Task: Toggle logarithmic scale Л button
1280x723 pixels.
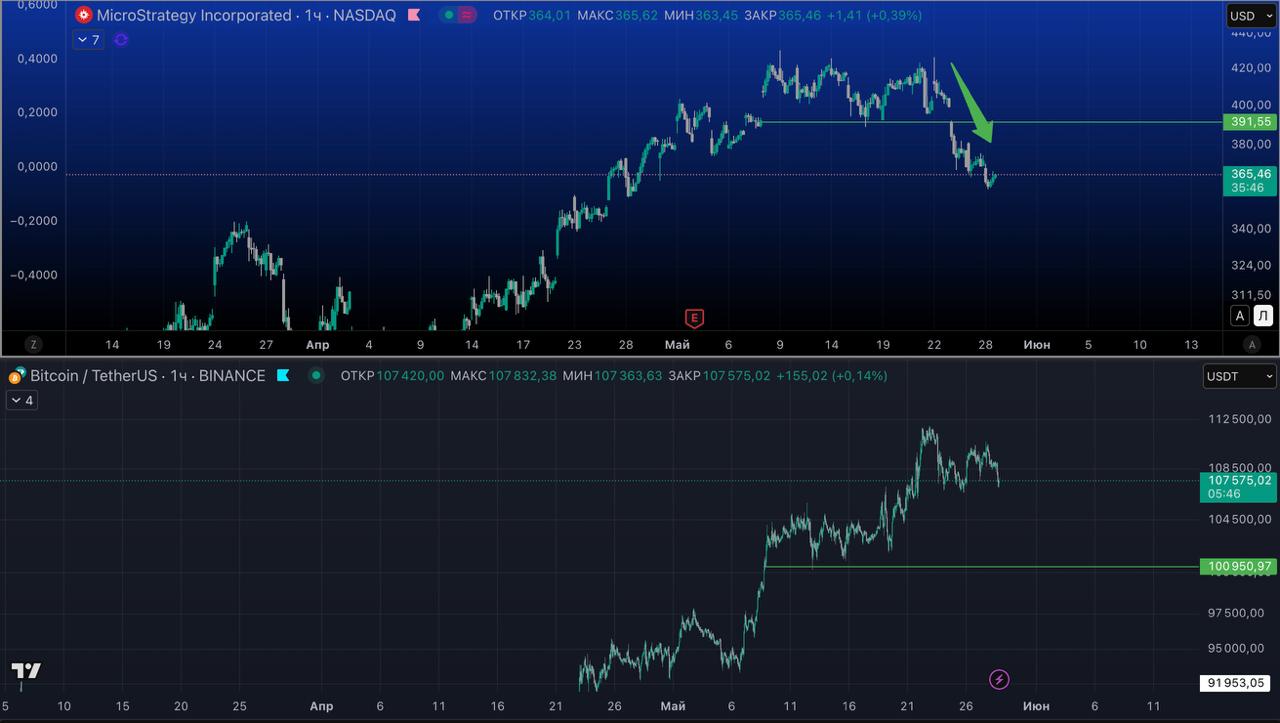Action: pos(1263,316)
